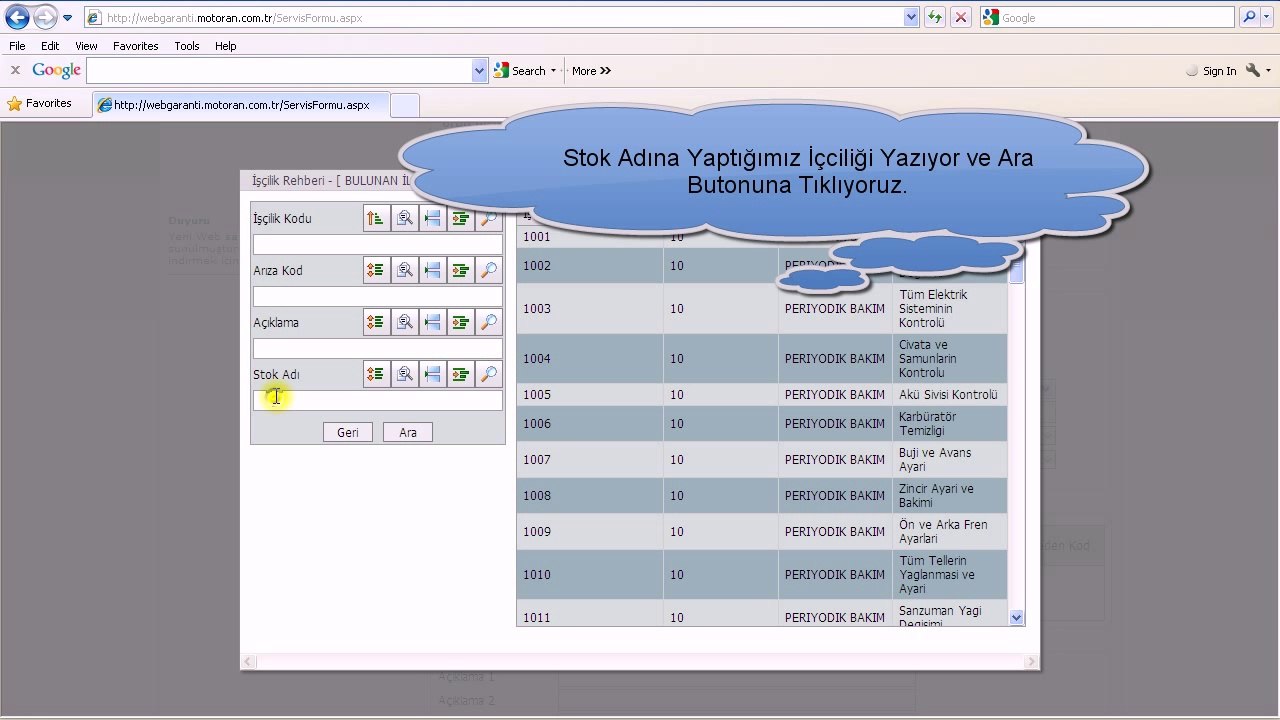The image size is (1280, 720).
Task: Refresh the page with the green arrows icon
Action: tap(934, 17)
